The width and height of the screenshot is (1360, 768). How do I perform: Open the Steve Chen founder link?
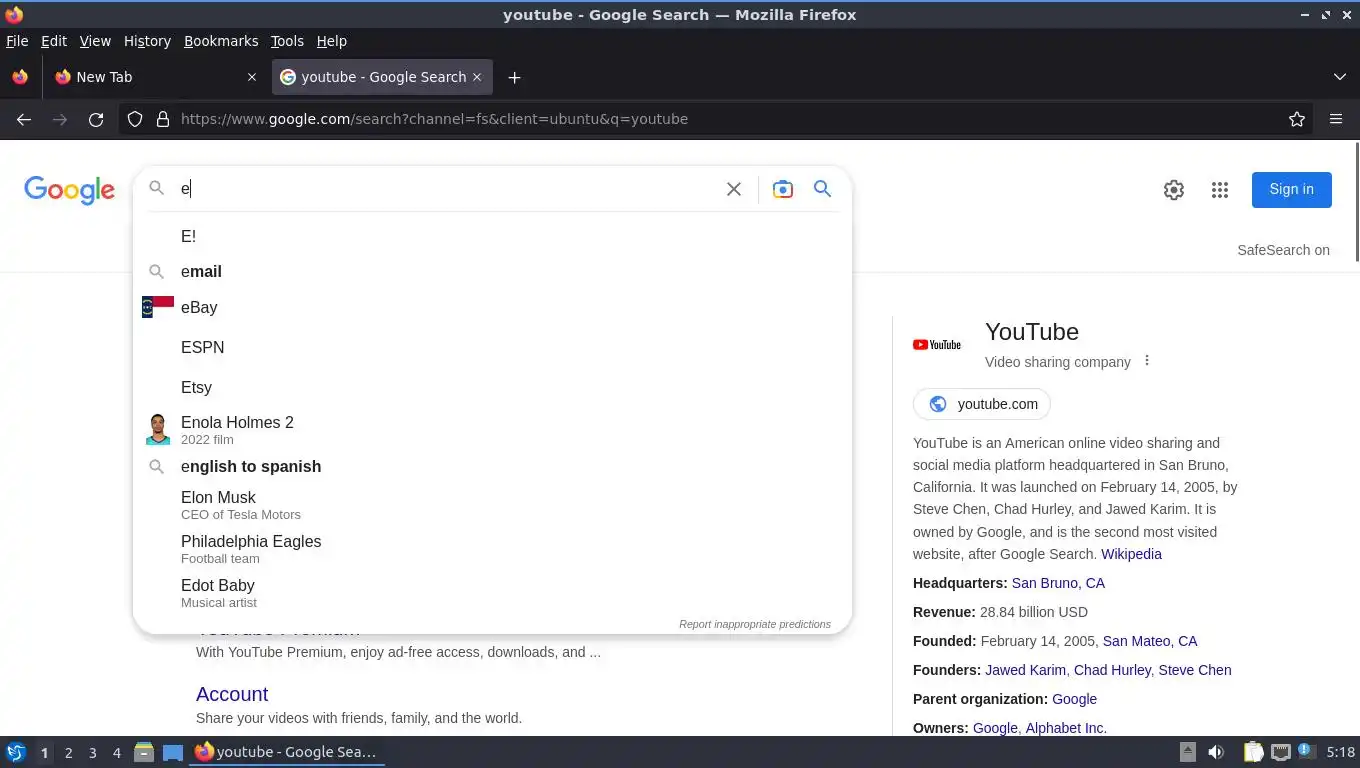coord(1195,670)
